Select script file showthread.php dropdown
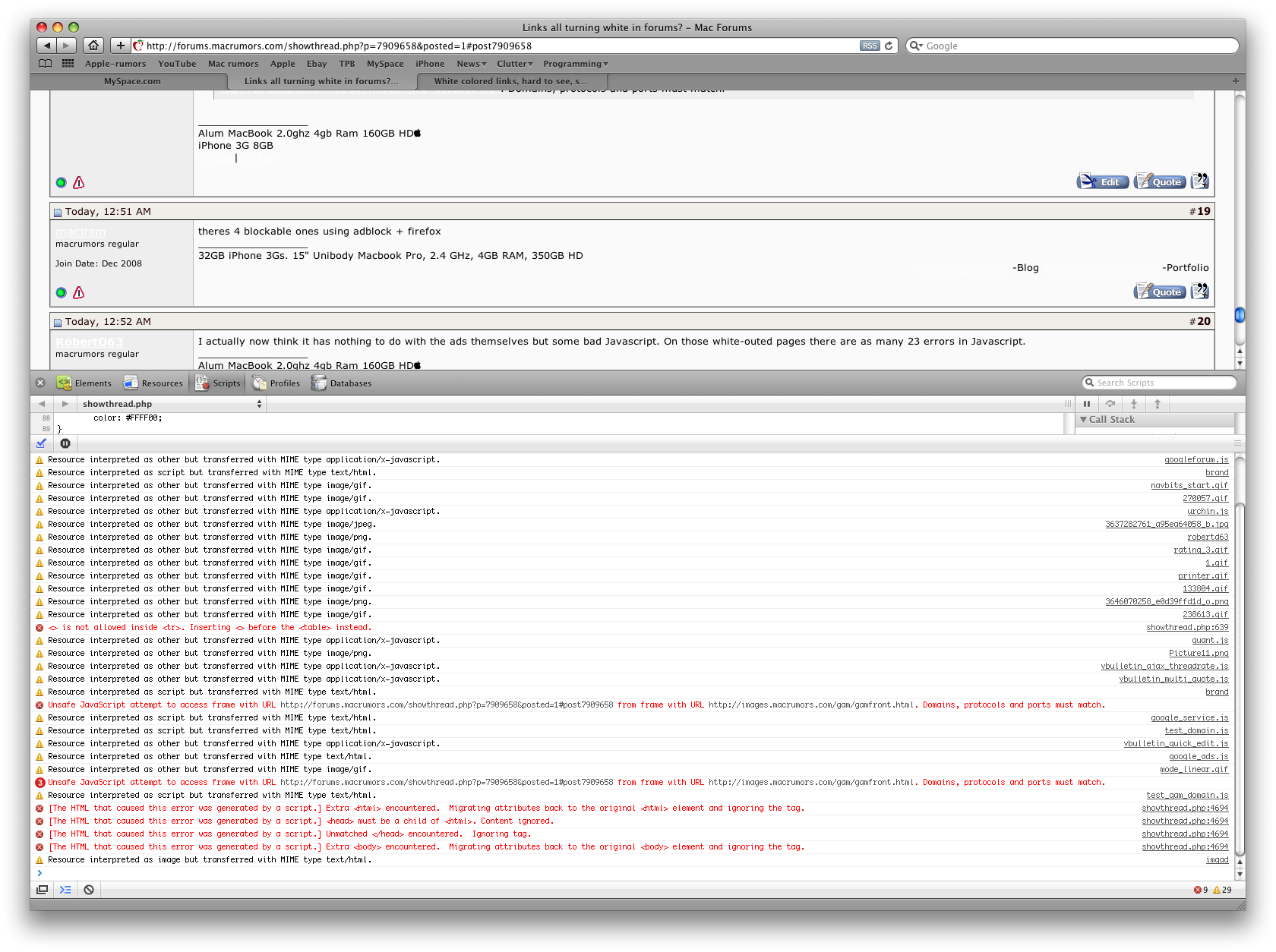Image resolution: width=1276 pixels, height=952 pixels. (x=172, y=404)
